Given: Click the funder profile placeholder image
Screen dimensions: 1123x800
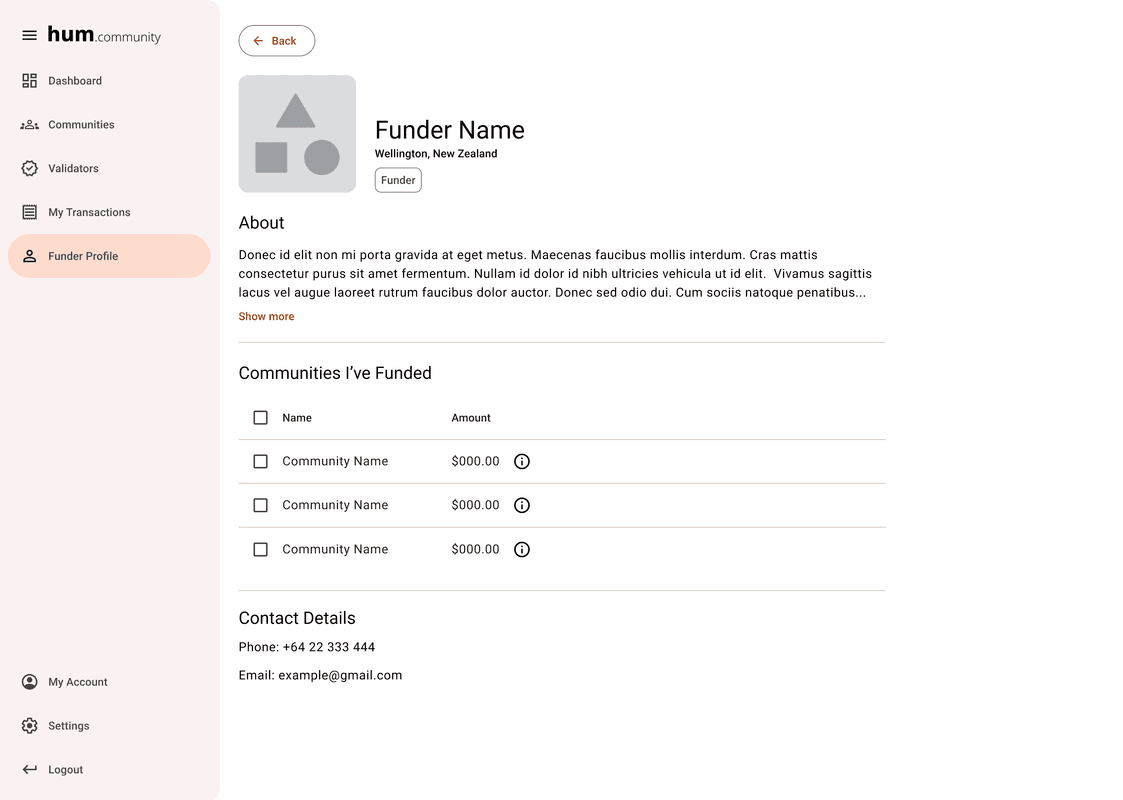Looking at the screenshot, I should (297, 134).
